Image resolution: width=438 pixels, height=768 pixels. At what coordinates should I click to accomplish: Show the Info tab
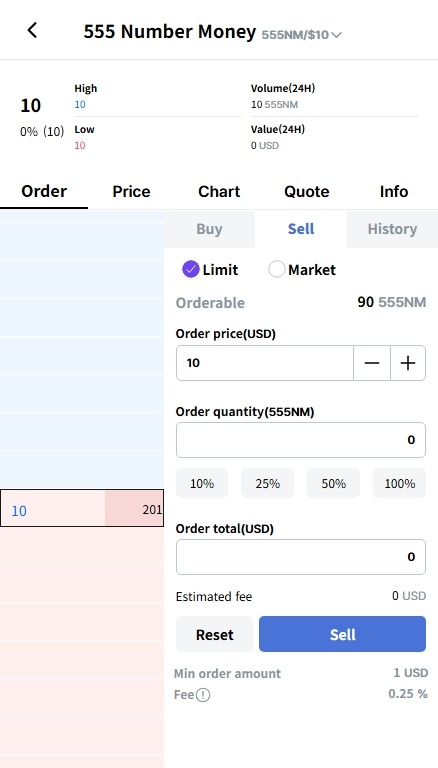[x=394, y=191]
